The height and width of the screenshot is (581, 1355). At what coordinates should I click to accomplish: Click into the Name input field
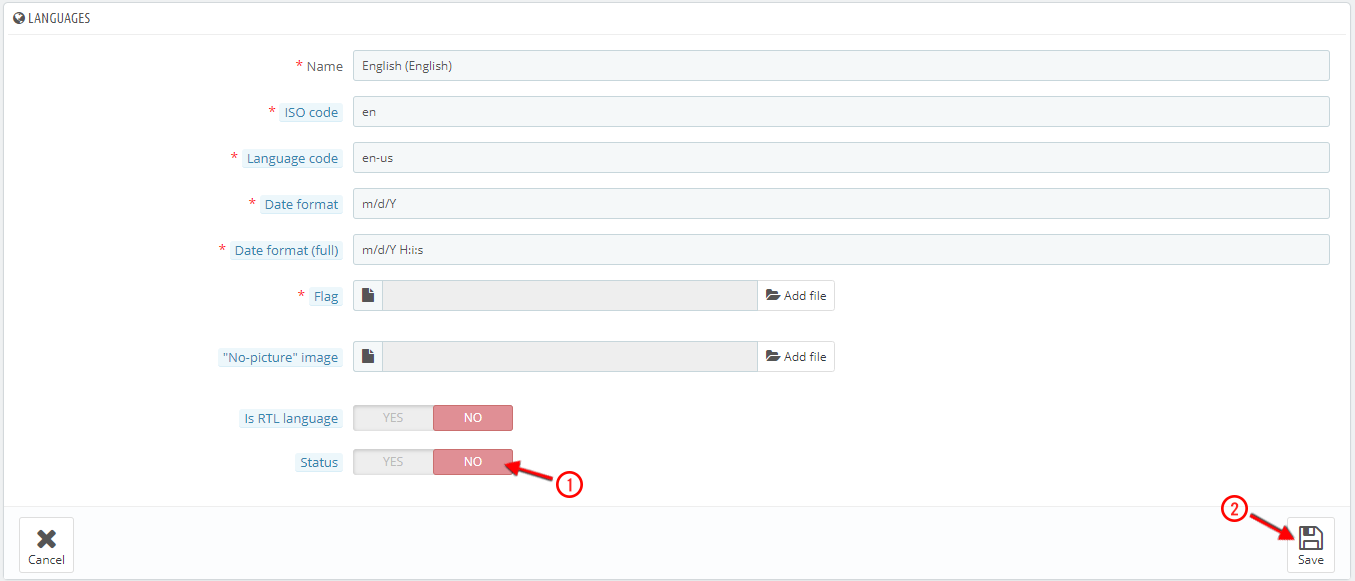click(841, 66)
